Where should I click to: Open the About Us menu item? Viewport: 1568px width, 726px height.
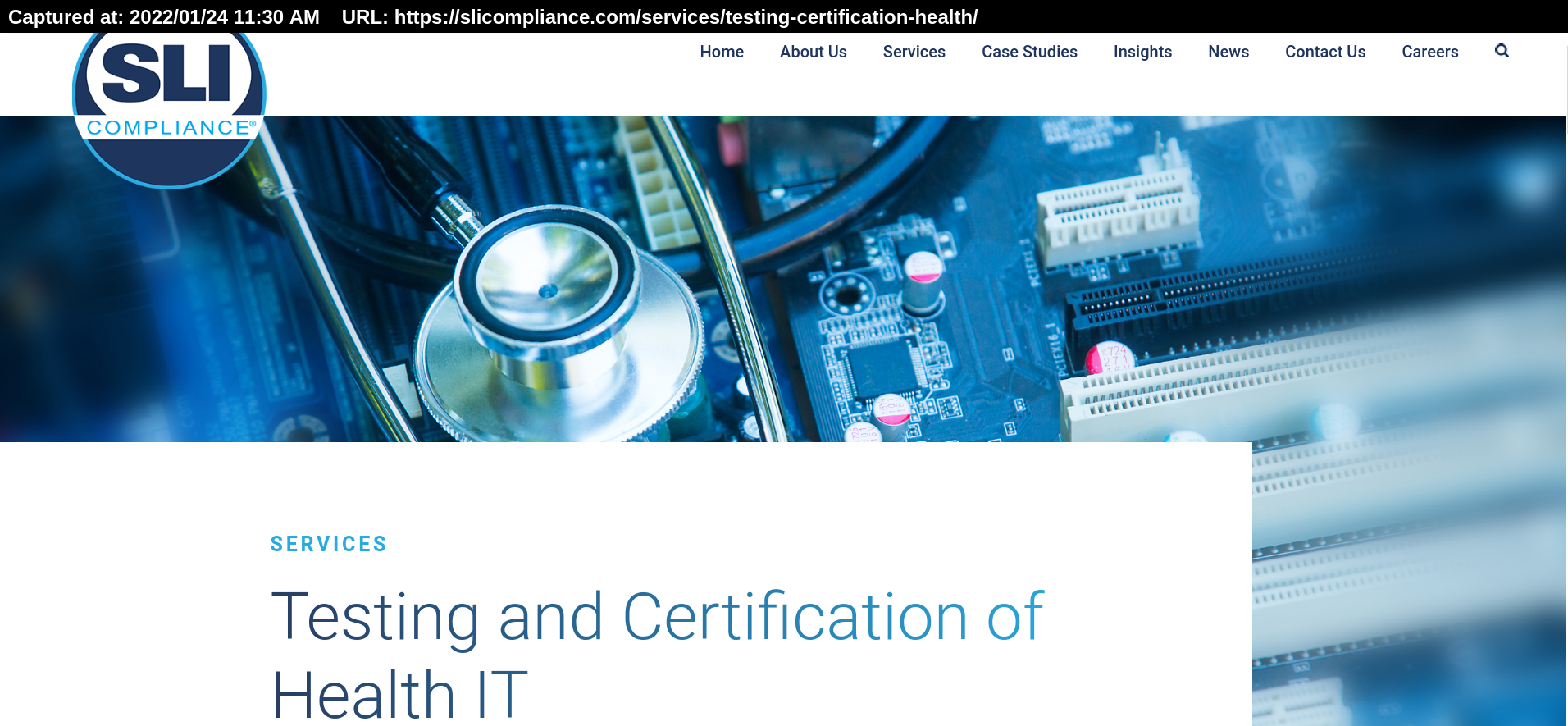(x=813, y=52)
